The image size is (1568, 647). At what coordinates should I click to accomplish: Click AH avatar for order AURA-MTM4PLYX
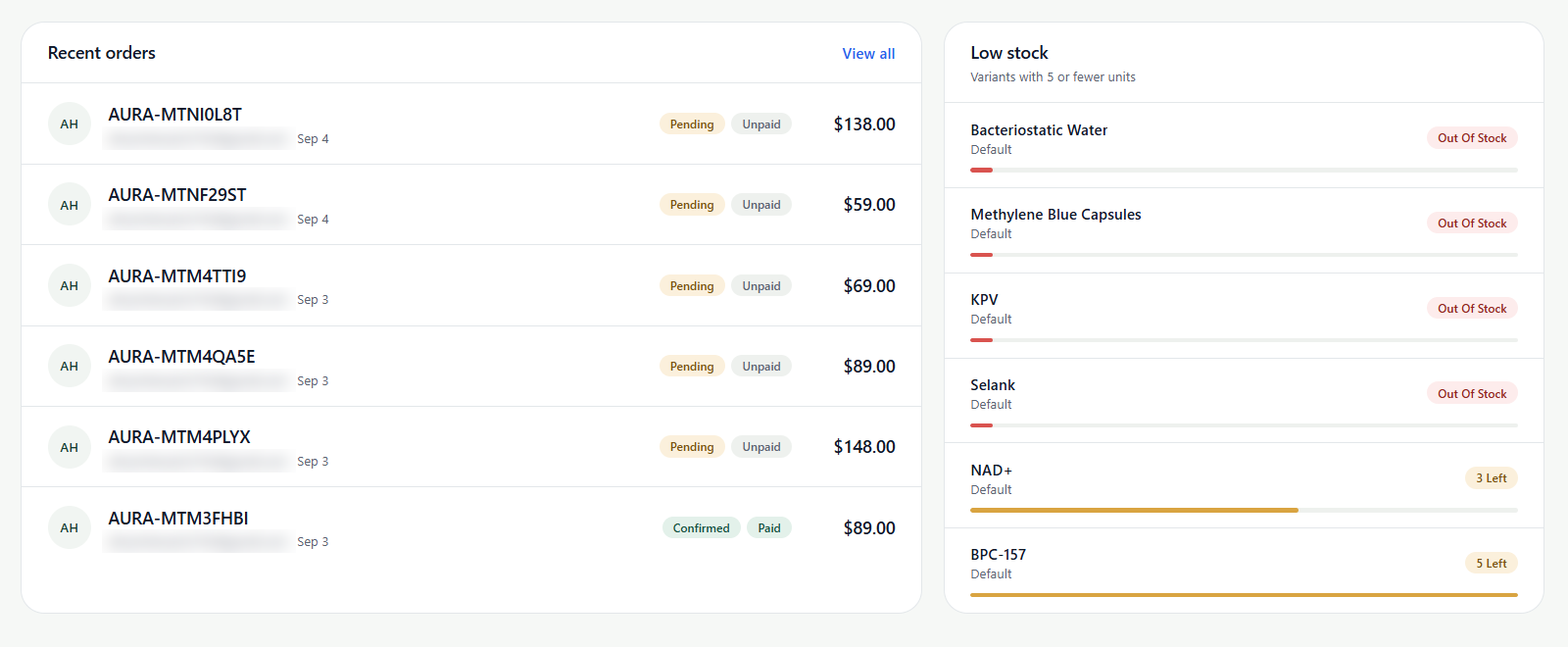click(70, 447)
